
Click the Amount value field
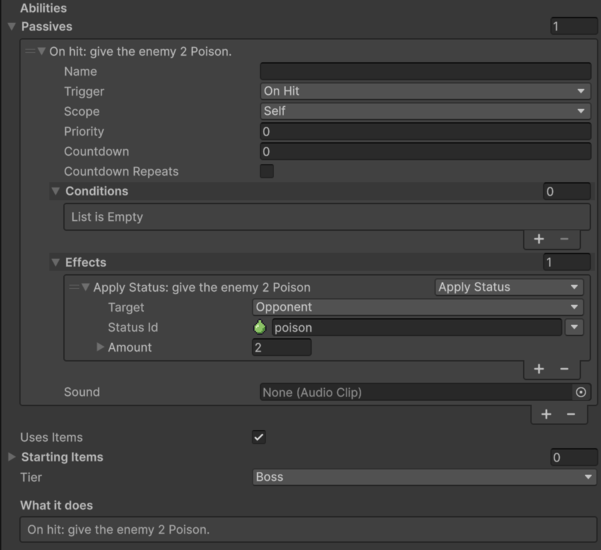[x=282, y=347]
